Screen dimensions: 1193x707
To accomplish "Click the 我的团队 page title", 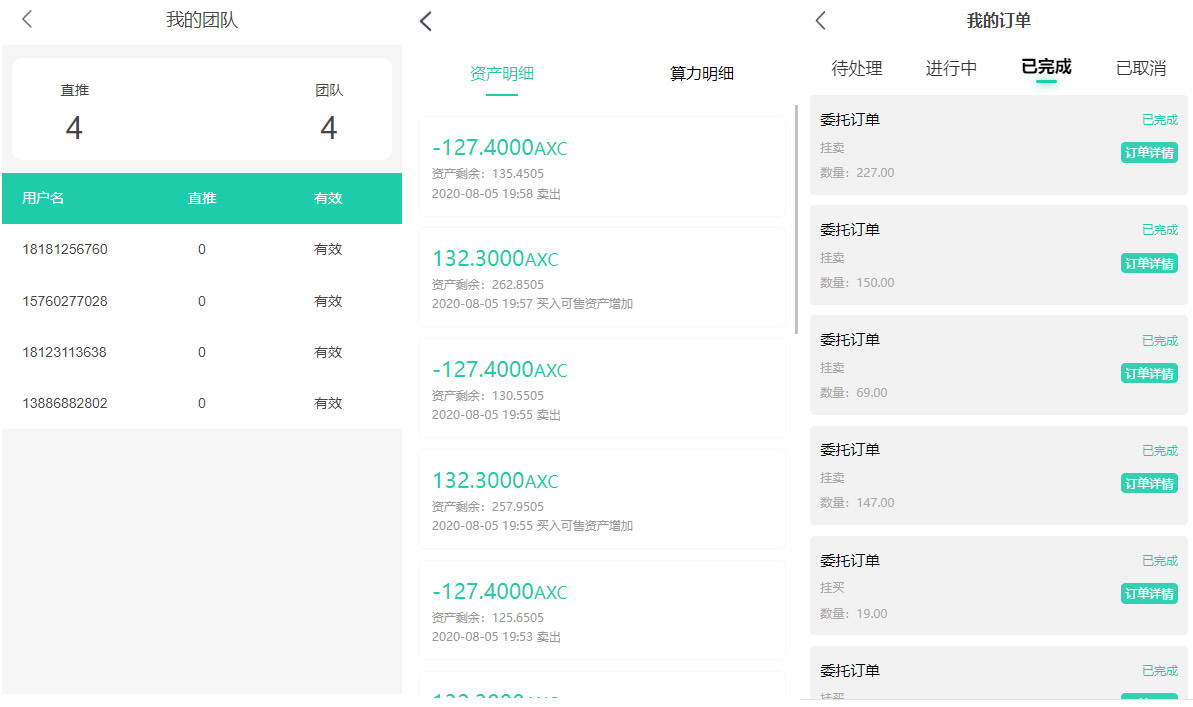I will click(x=202, y=20).
